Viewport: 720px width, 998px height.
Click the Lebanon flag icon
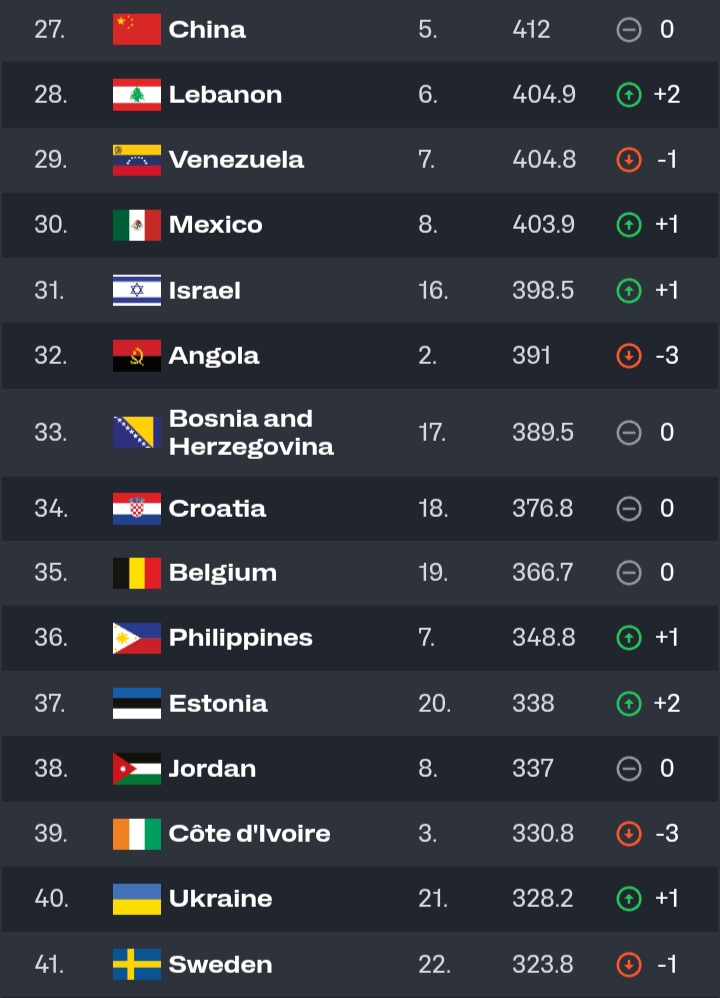tap(136, 95)
